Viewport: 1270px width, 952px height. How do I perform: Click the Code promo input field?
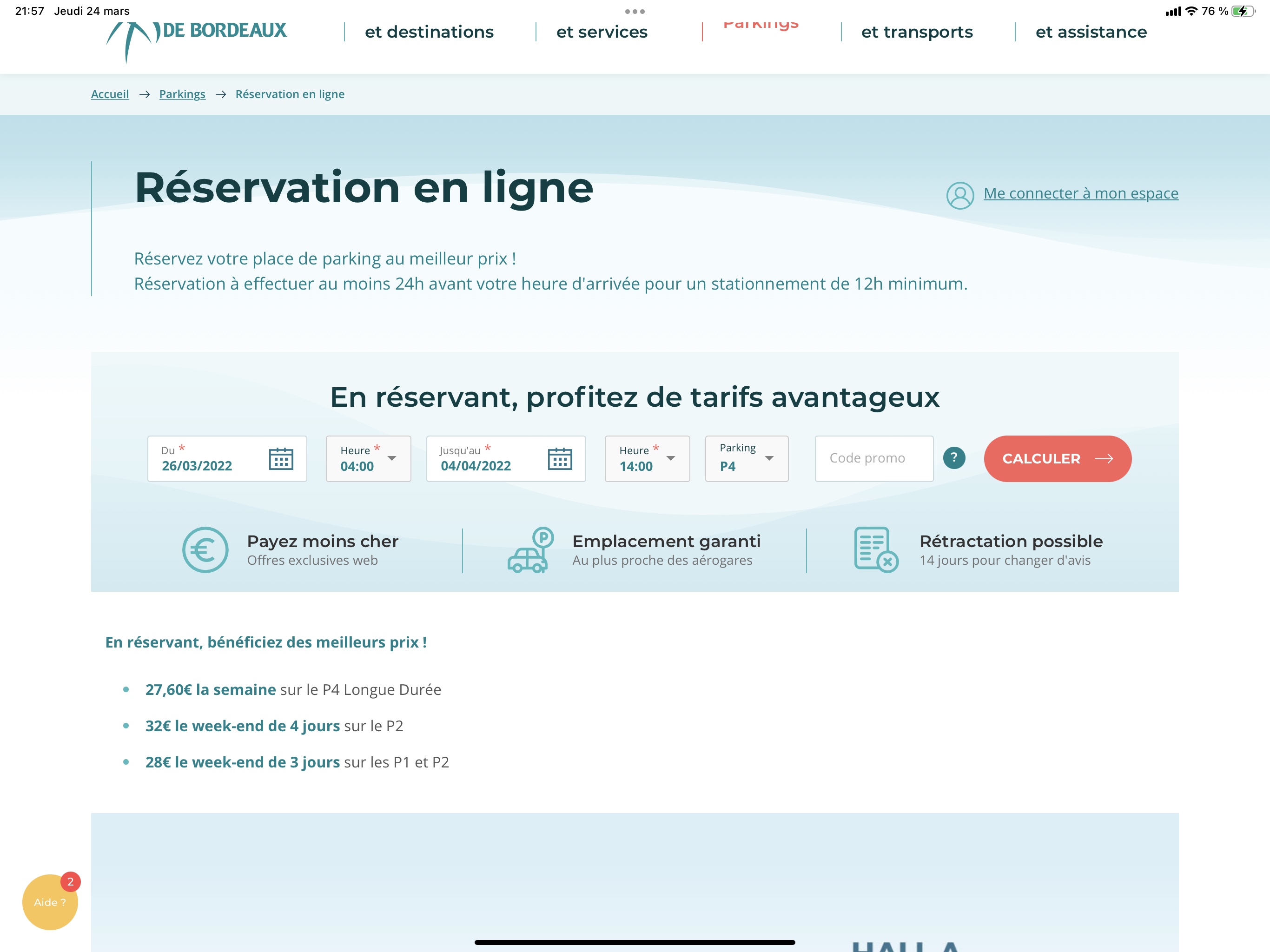(873, 459)
